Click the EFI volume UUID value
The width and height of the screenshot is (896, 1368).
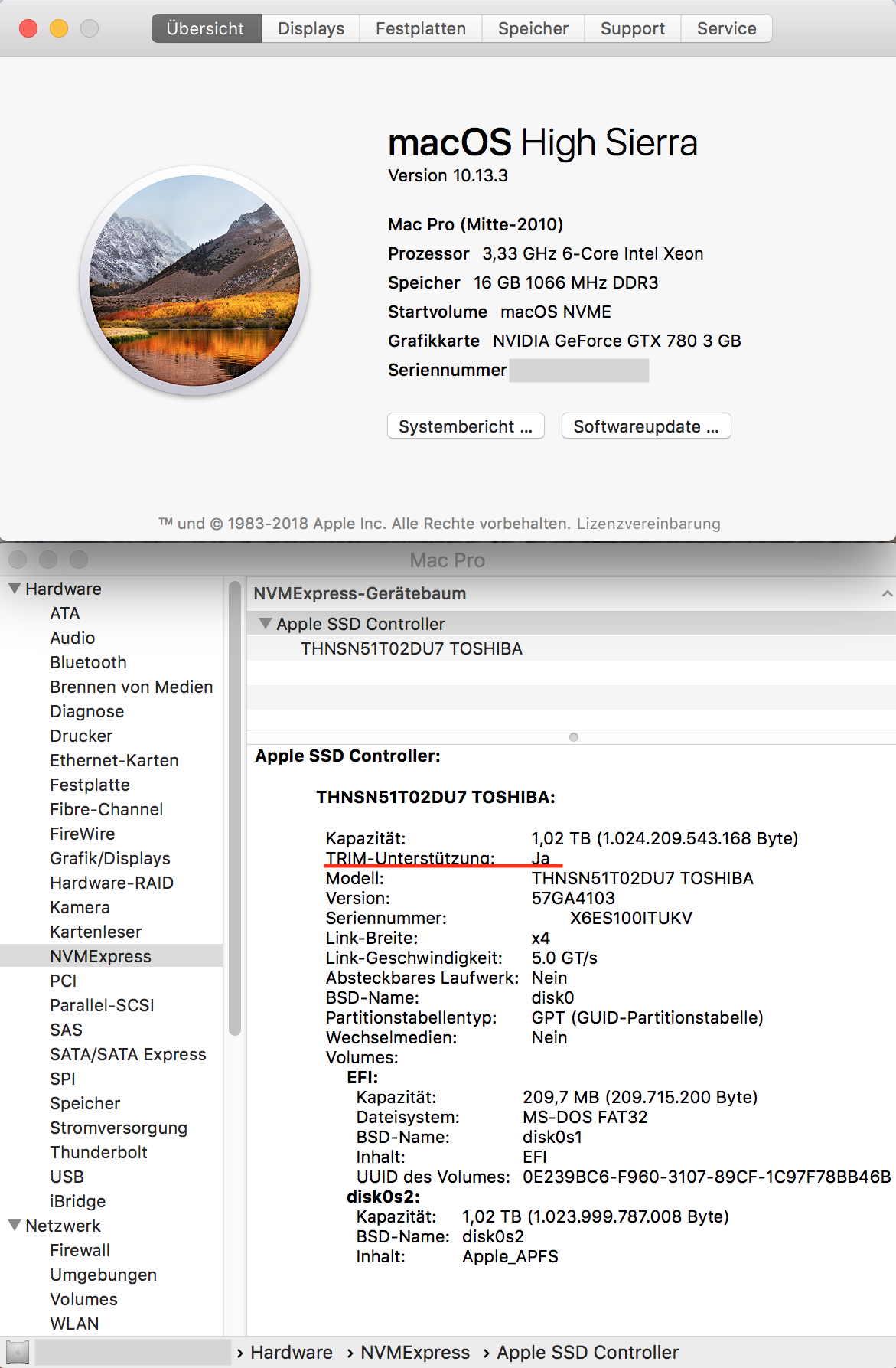click(x=707, y=1177)
